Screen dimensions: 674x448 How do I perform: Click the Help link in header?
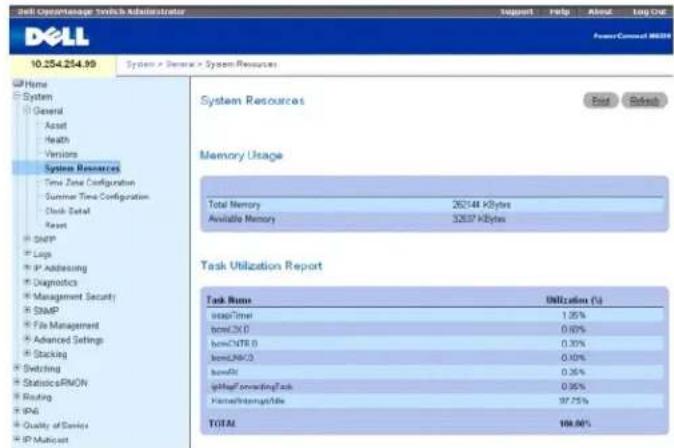point(560,12)
